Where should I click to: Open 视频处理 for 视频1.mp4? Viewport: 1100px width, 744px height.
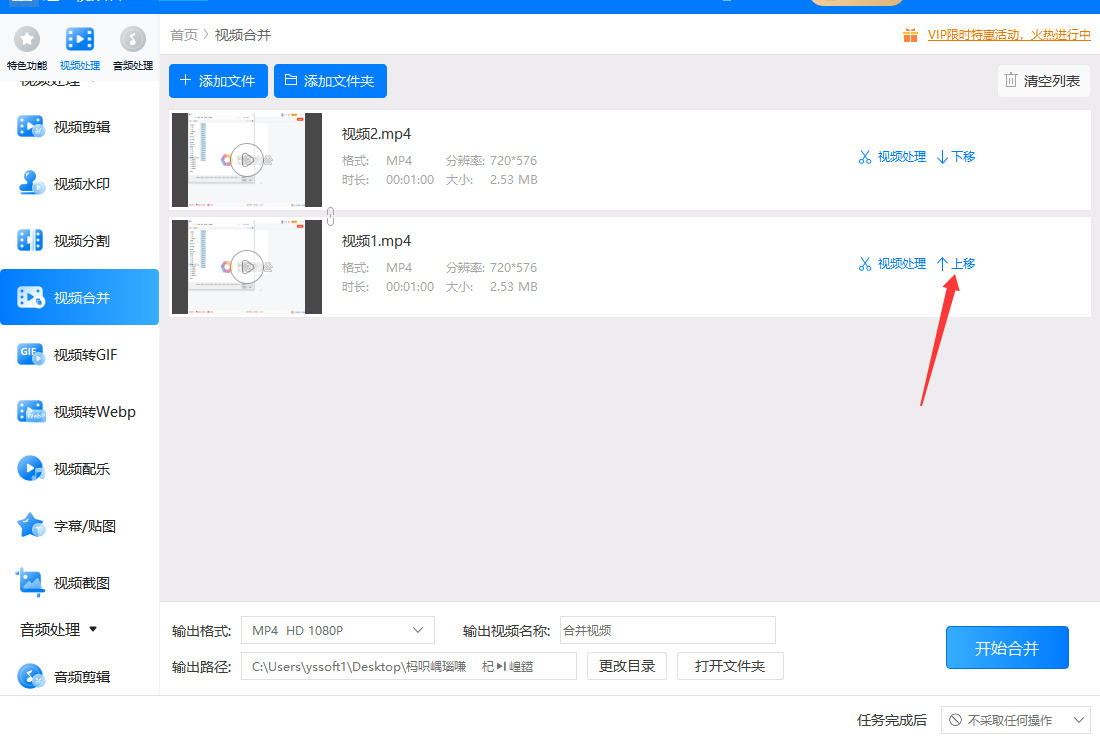click(x=892, y=264)
